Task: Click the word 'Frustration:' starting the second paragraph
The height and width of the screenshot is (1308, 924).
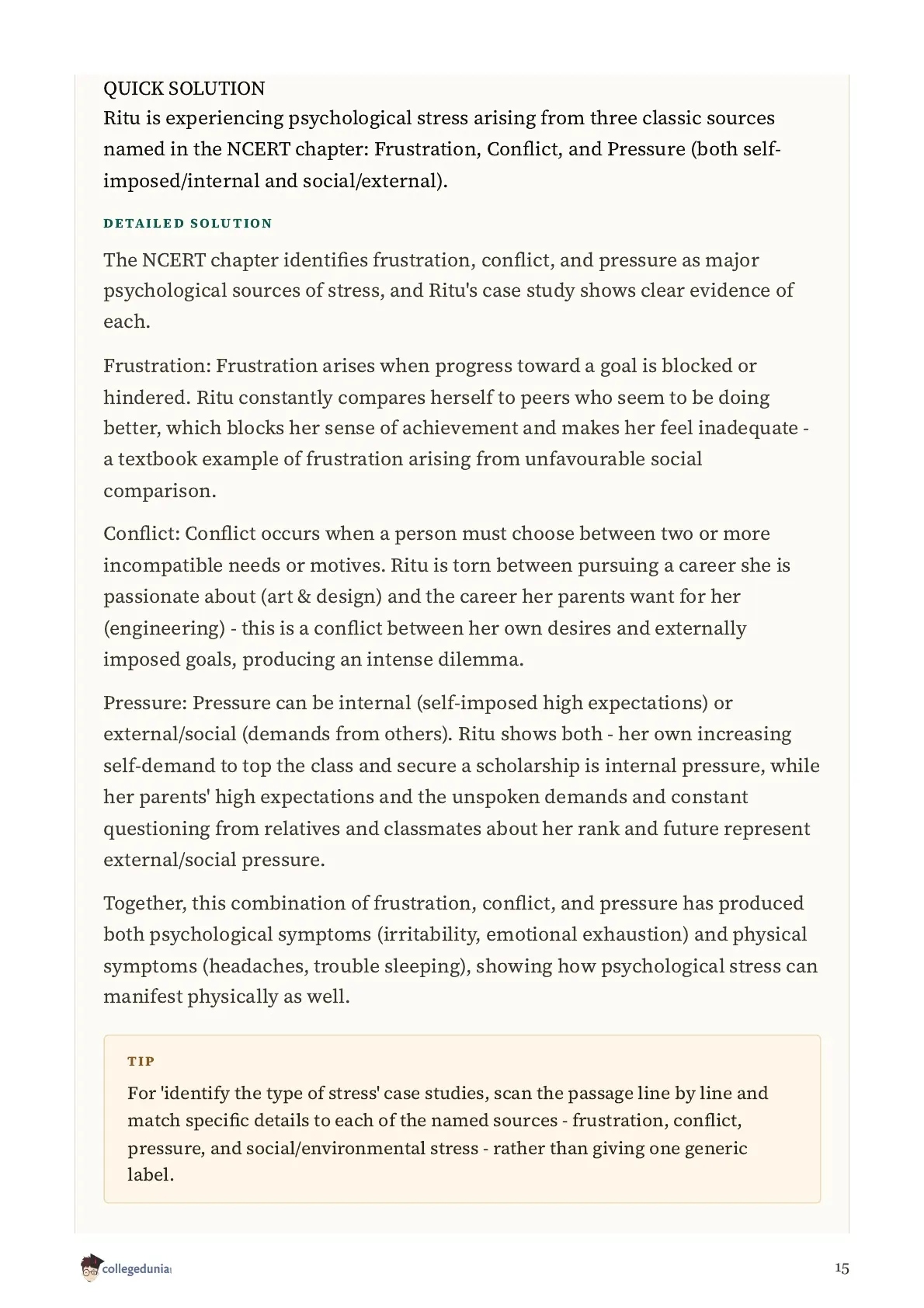Action: (x=157, y=366)
